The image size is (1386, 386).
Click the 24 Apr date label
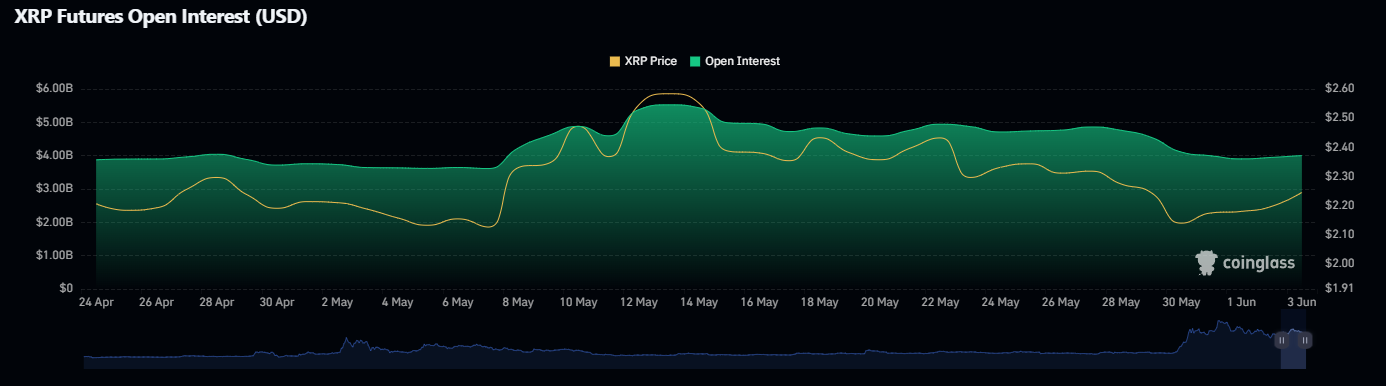click(x=96, y=301)
